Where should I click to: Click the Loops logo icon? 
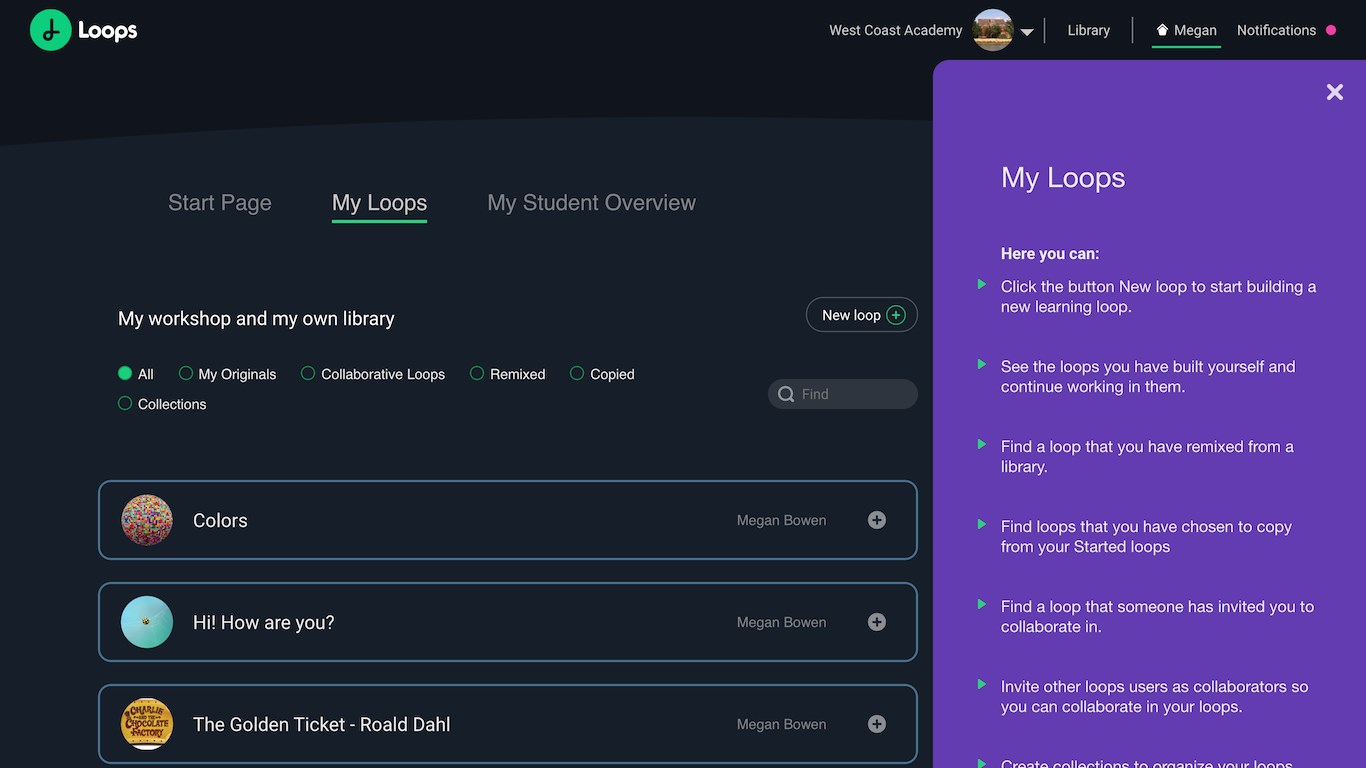50,30
